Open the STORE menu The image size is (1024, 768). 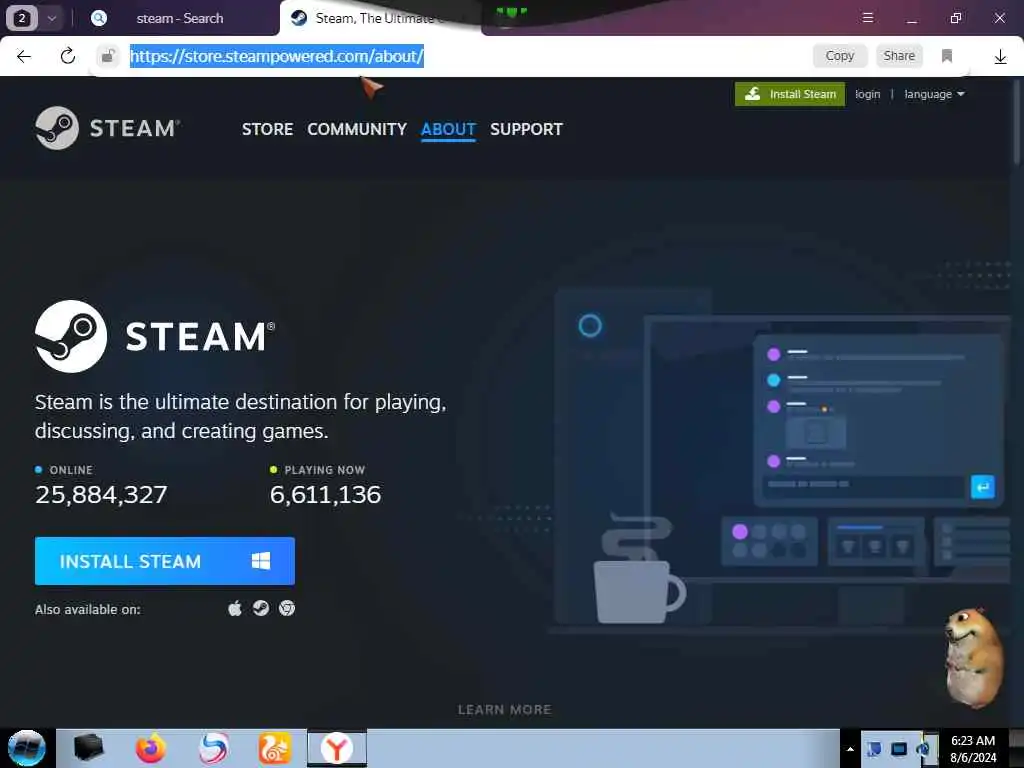click(x=267, y=129)
